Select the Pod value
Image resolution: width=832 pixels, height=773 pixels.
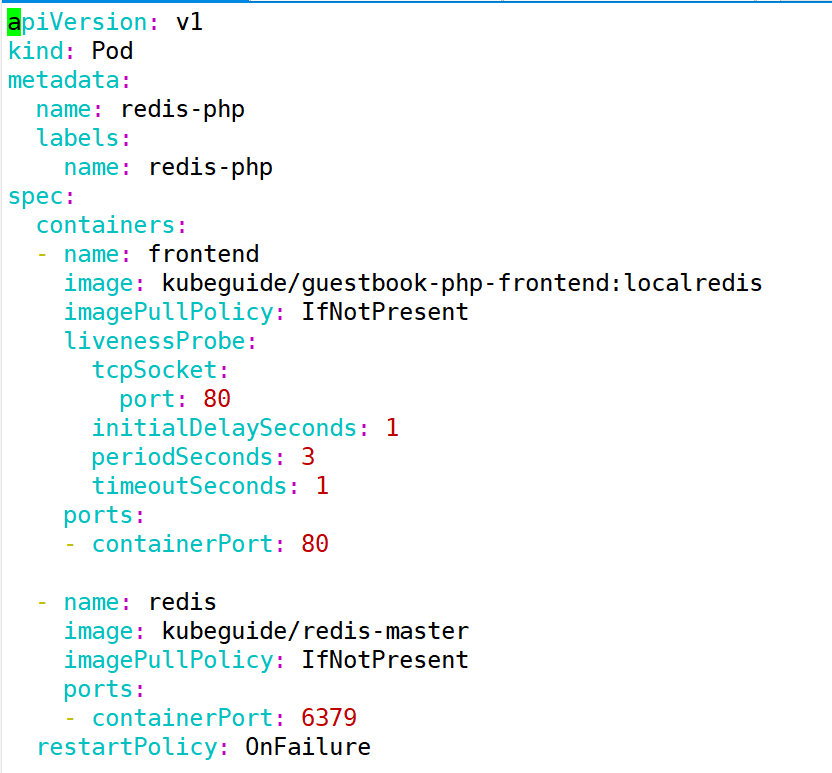coord(112,51)
